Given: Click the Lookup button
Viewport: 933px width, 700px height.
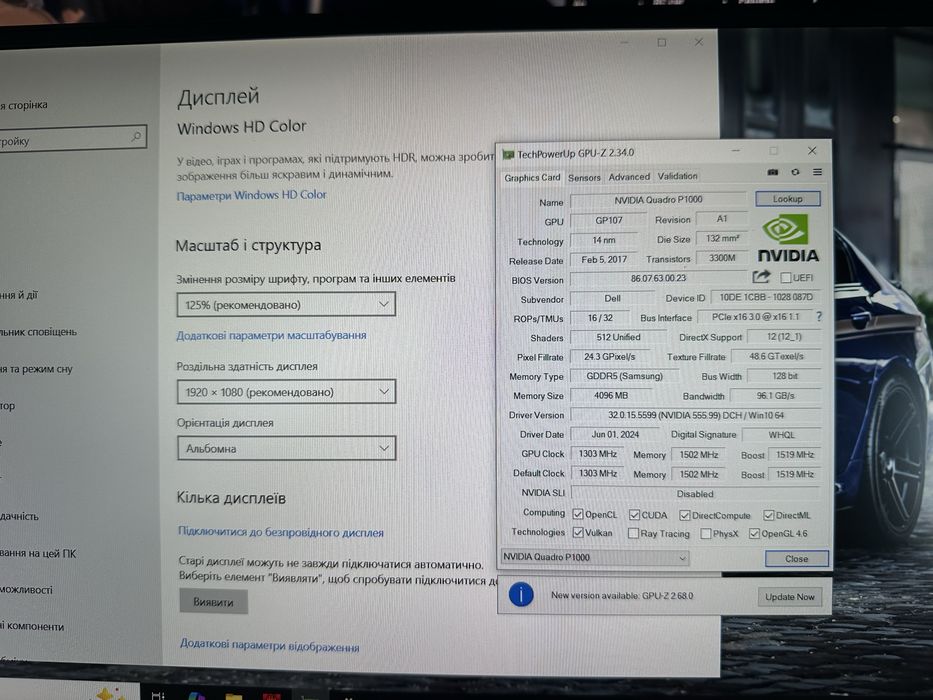Looking at the screenshot, I should 787,199.
